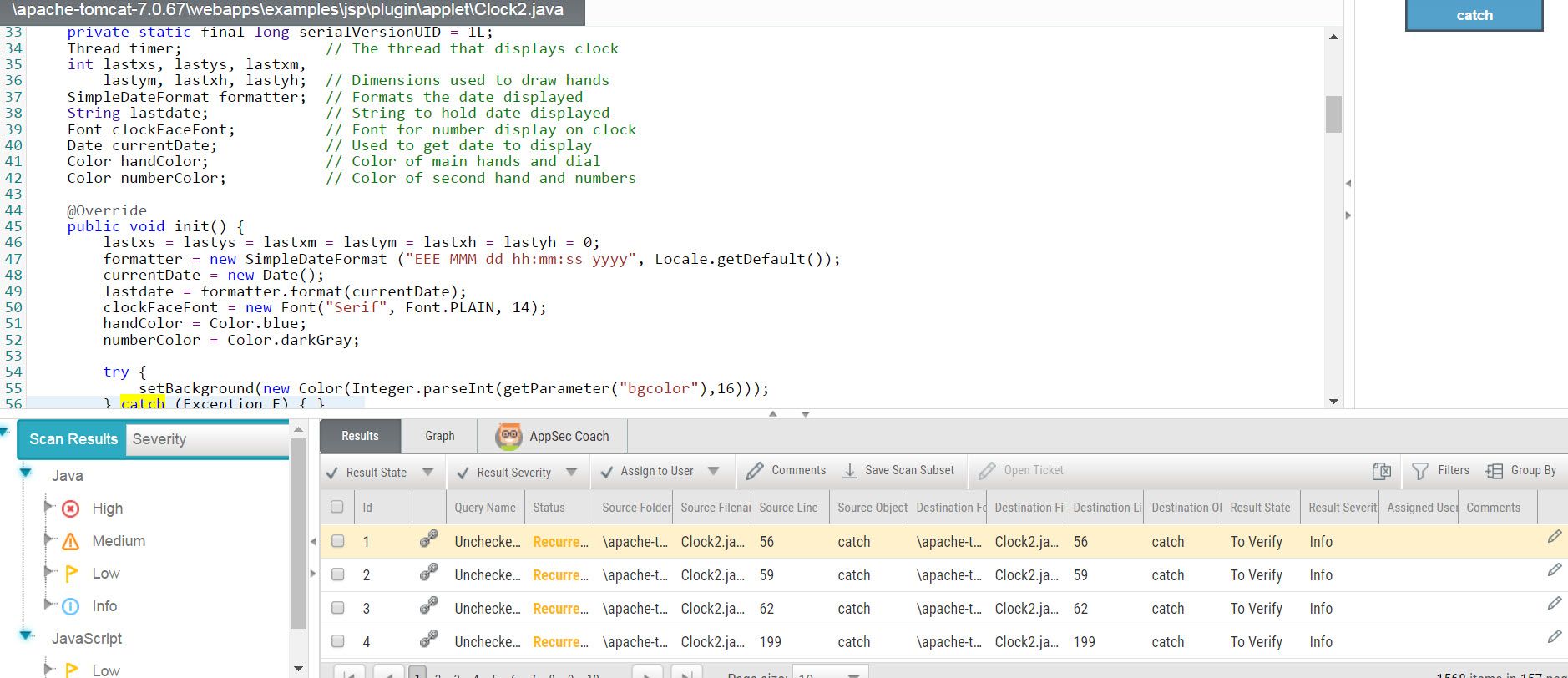Click the Medium severity warning triangle icon

pyautogui.click(x=71, y=541)
